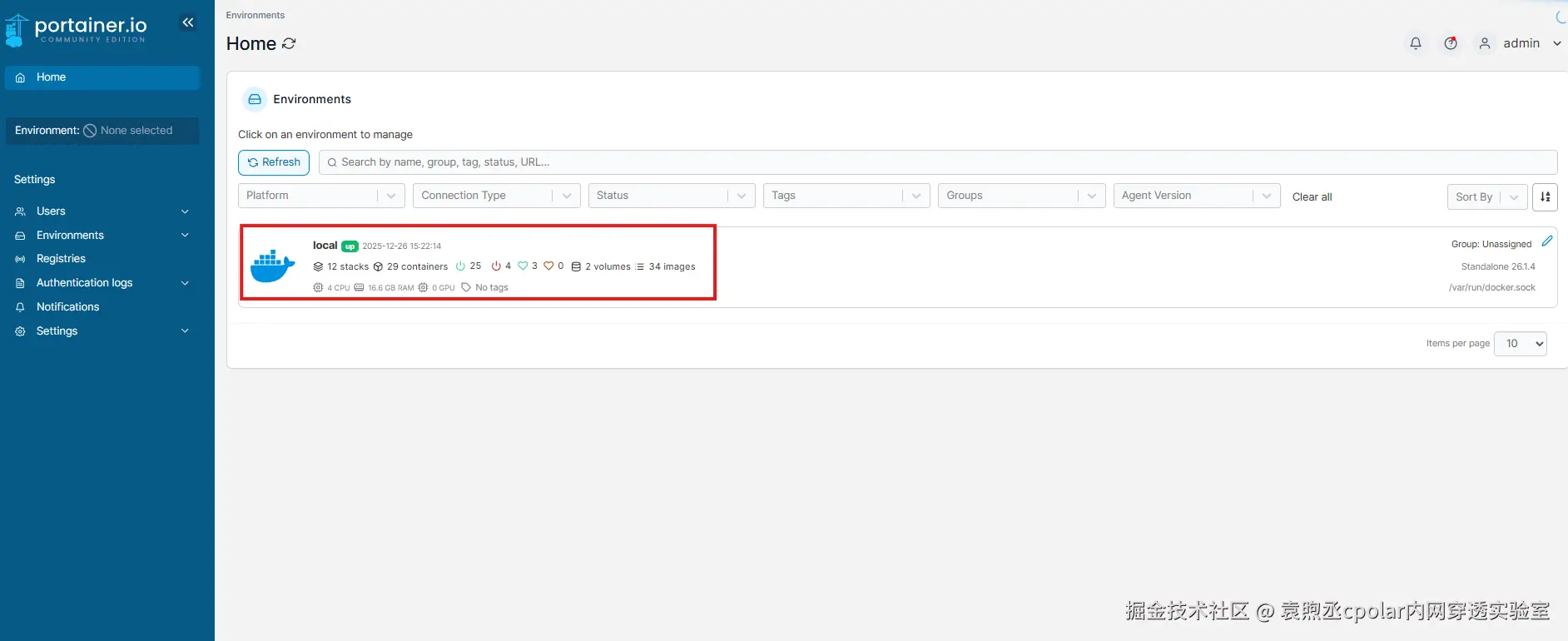
Task: Click the stopped containers red power icon
Action: (496, 266)
